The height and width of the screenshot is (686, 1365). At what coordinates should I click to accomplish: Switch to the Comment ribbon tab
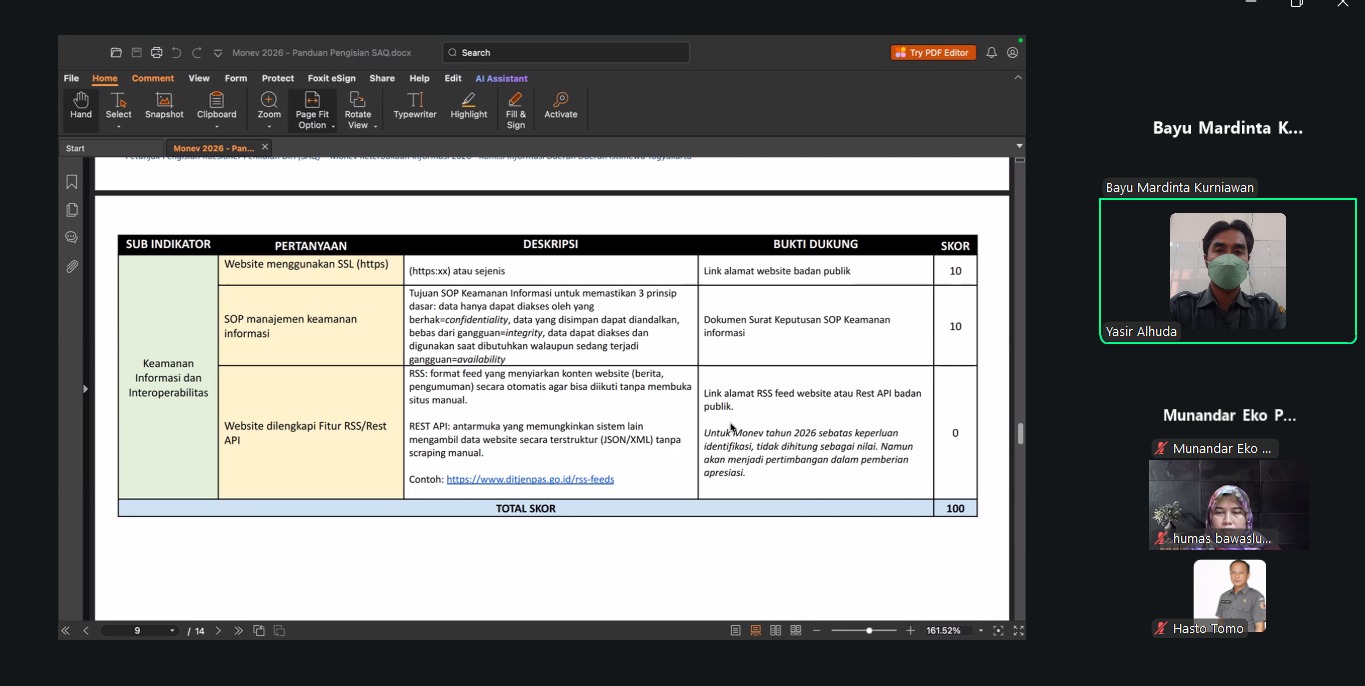click(153, 78)
